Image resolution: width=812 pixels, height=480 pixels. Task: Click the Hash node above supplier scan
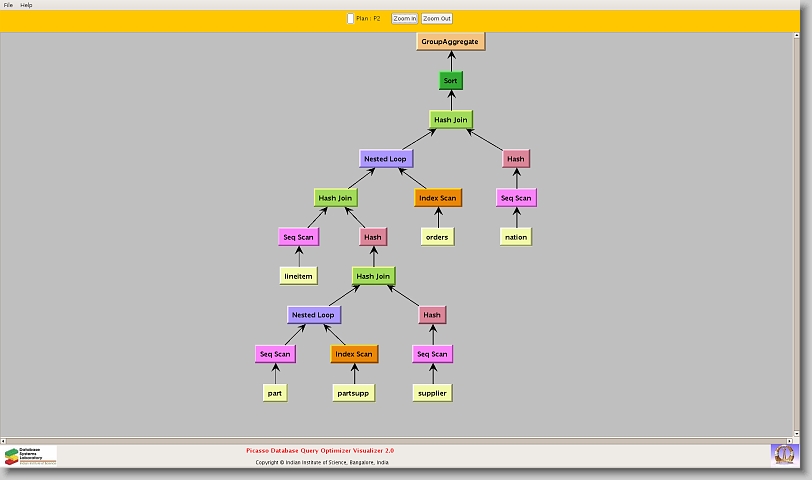coord(432,315)
